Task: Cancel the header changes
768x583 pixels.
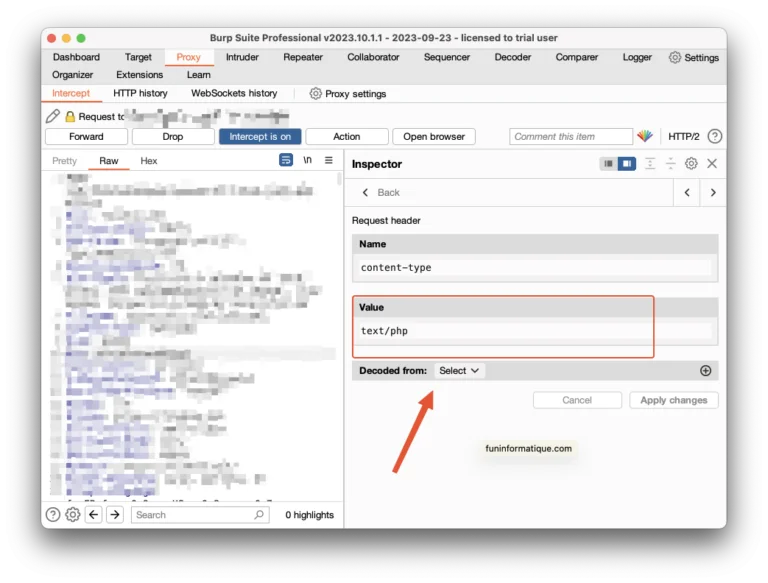Action: [577, 400]
